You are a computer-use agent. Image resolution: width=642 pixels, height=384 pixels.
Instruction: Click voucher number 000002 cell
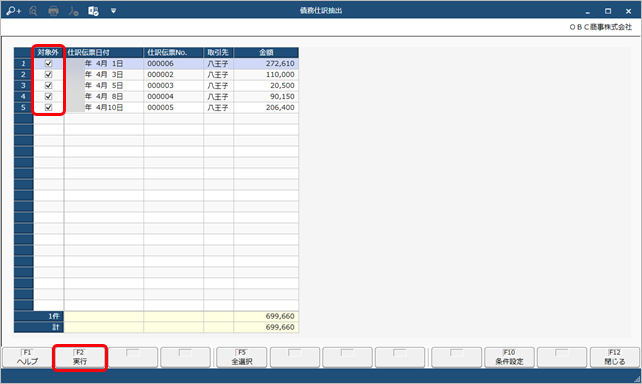click(173, 75)
